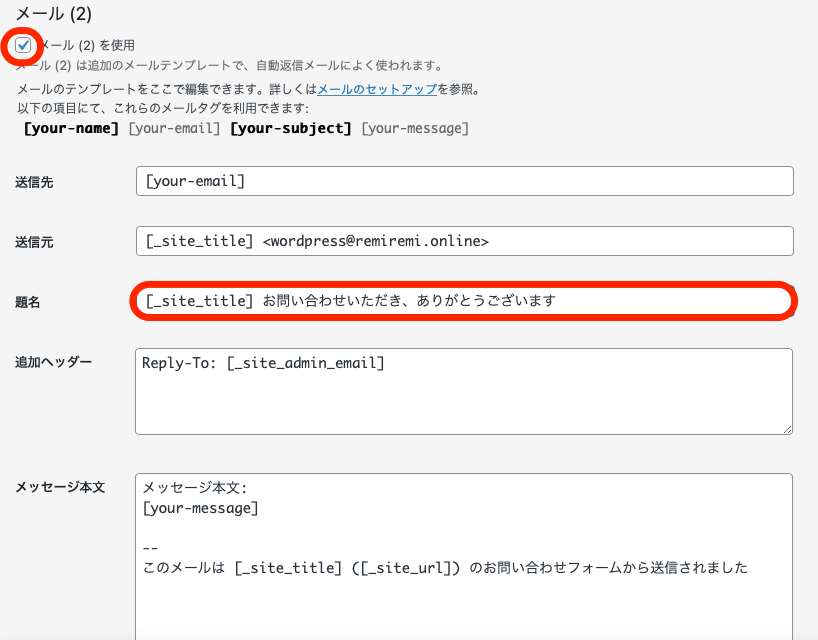The width and height of the screenshot is (818, 640).
Task: Click the [_site_url] text in message body
Action: (x=405, y=567)
